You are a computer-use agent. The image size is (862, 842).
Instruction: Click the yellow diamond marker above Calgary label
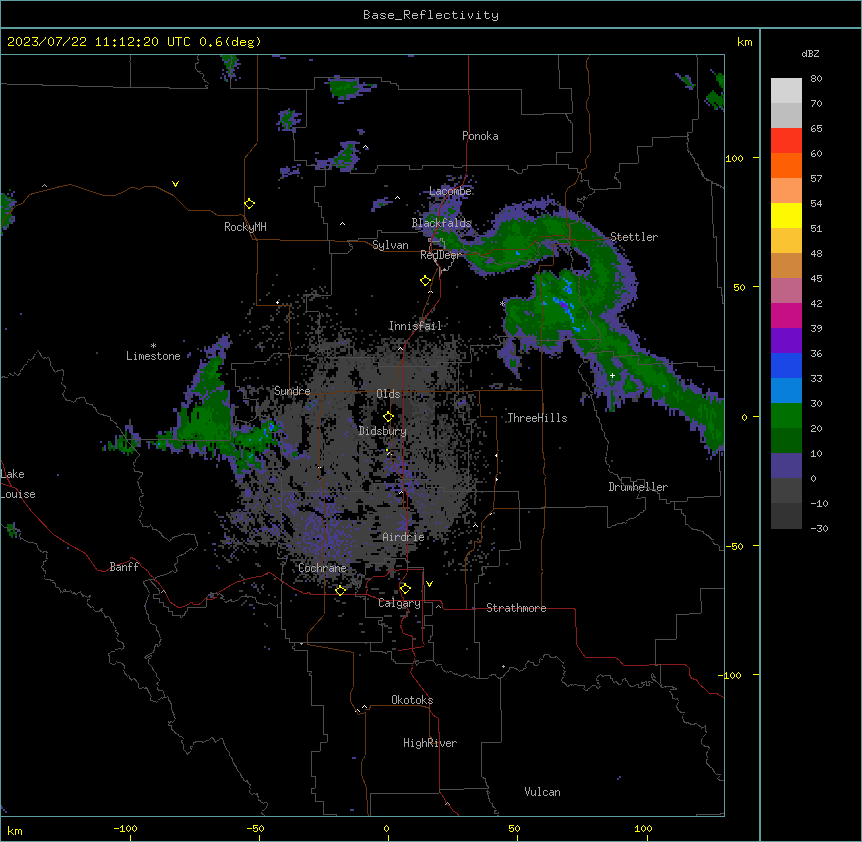[405, 589]
